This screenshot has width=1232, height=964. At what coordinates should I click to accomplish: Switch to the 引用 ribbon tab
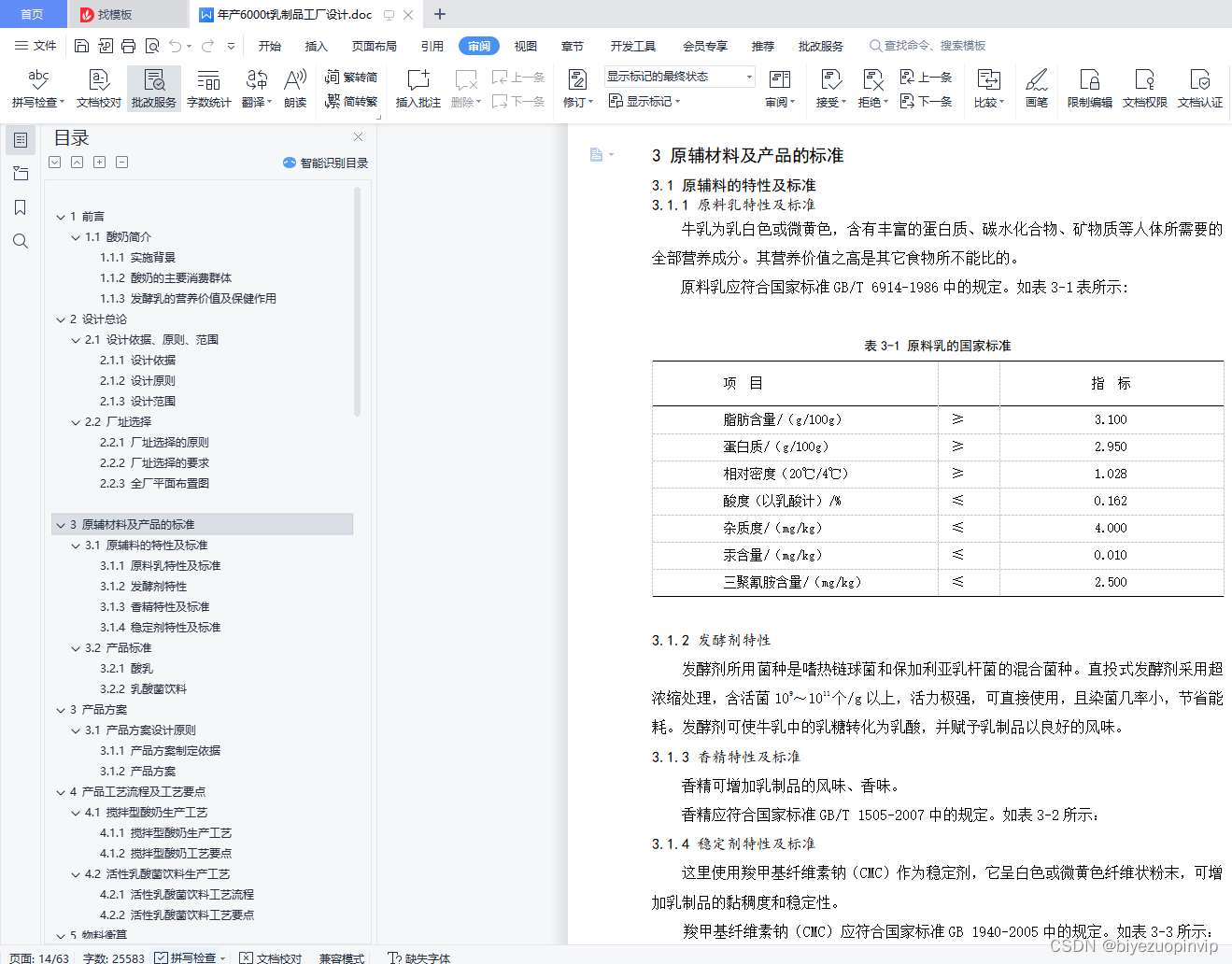pos(432,46)
